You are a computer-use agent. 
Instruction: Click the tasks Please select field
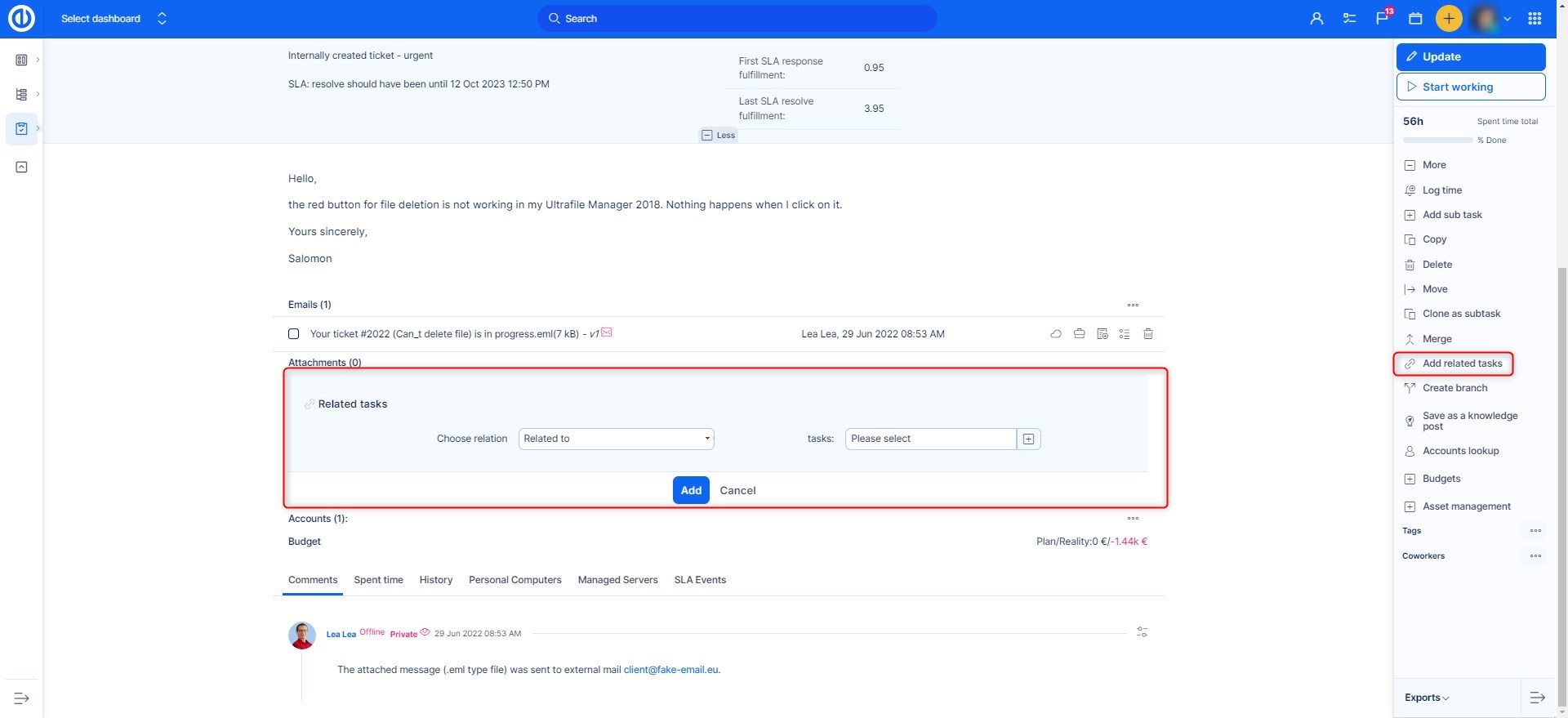click(x=930, y=439)
